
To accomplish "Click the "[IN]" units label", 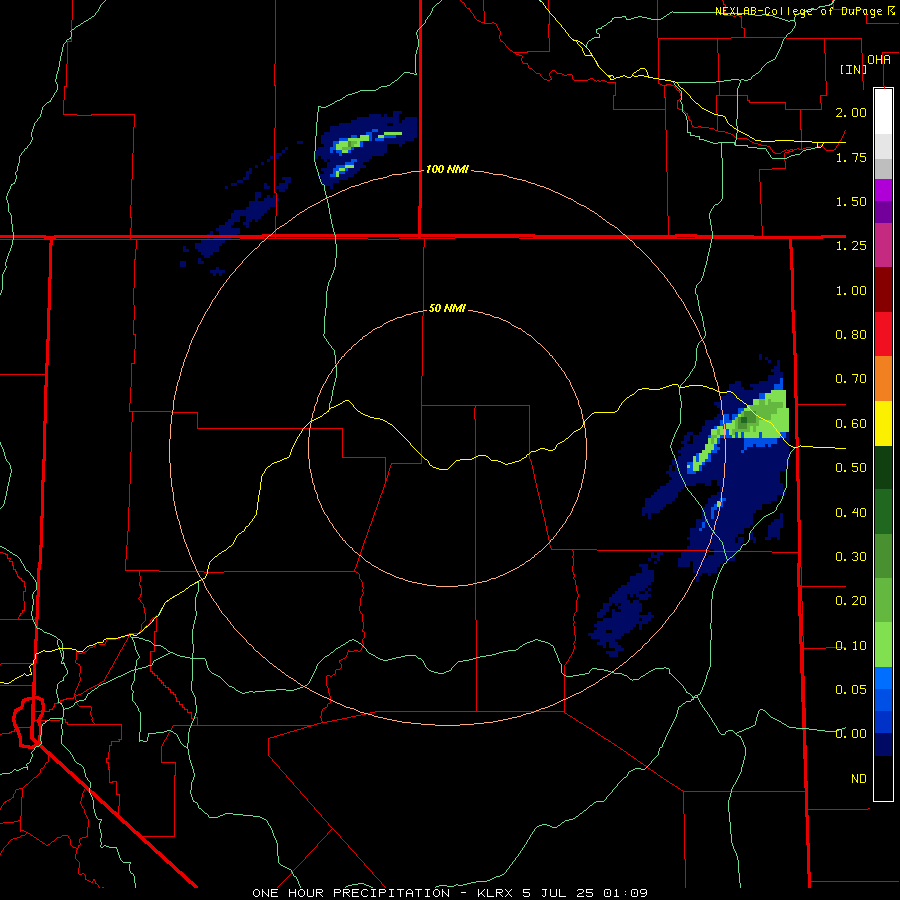I will pyautogui.click(x=853, y=69).
